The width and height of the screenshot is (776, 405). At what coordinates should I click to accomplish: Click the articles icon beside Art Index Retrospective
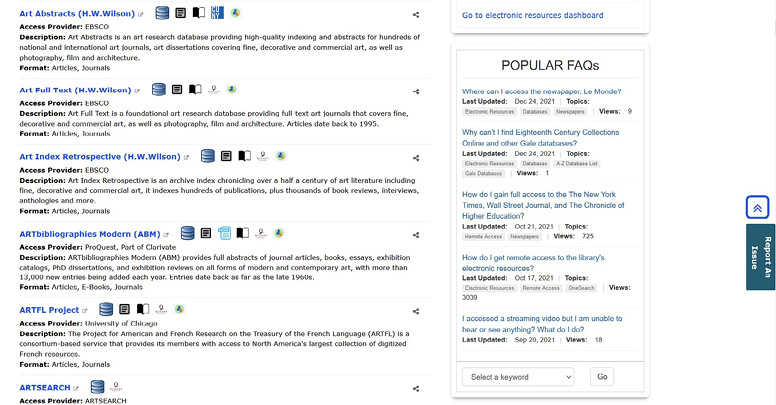click(226, 156)
